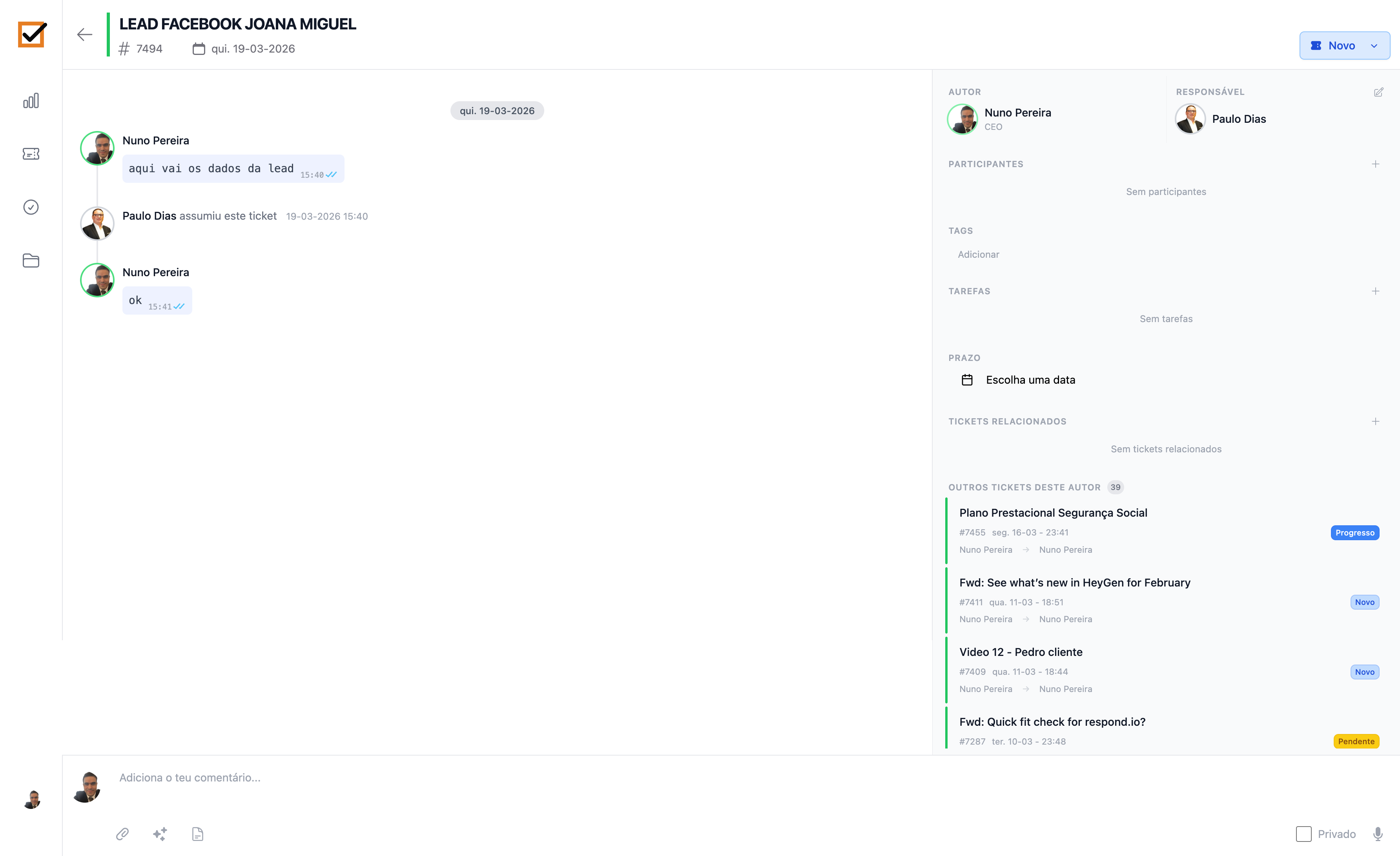Open the tasks checkmark sidebar icon
Image resolution: width=1400 pixels, height=856 pixels.
(31, 207)
